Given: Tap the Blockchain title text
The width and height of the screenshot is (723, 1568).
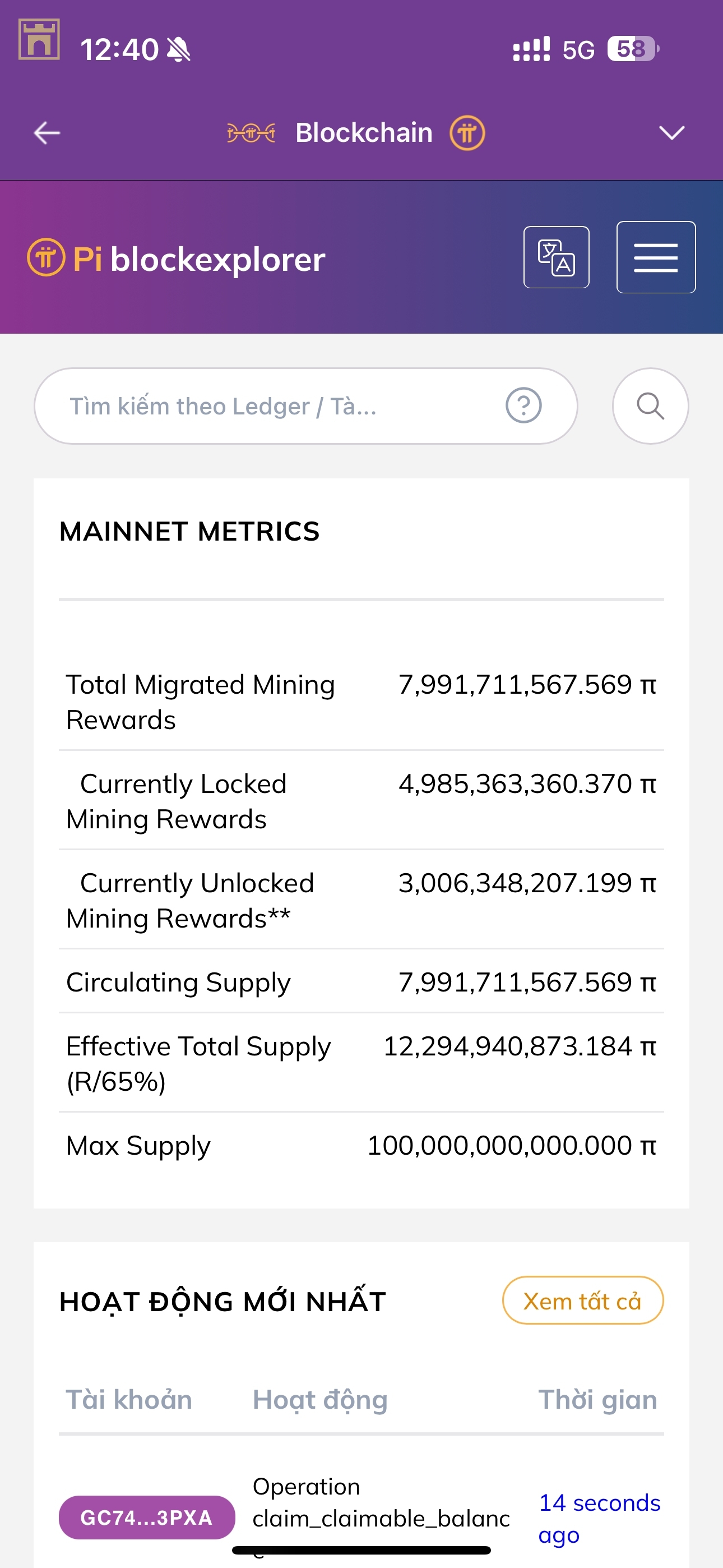Looking at the screenshot, I should click(364, 133).
